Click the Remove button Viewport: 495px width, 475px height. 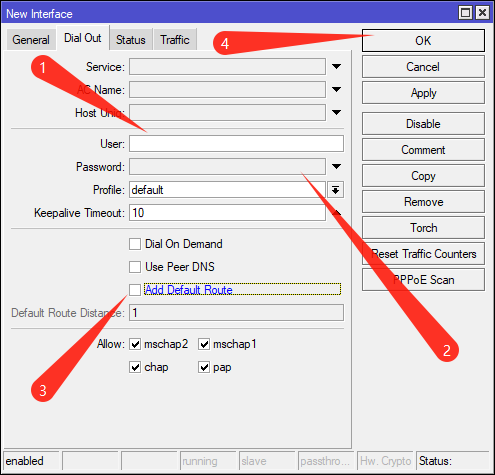pyautogui.click(x=423, y=202)
